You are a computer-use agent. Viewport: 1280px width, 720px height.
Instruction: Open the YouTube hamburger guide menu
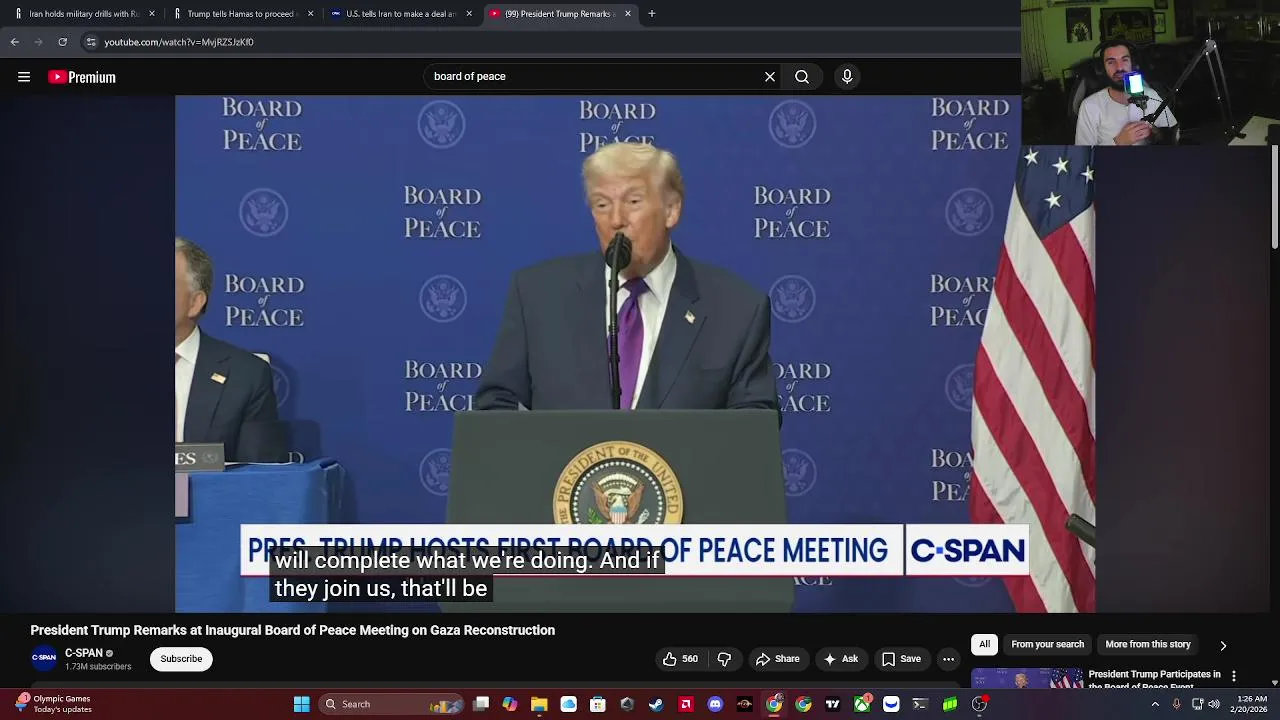coord(24,77)
